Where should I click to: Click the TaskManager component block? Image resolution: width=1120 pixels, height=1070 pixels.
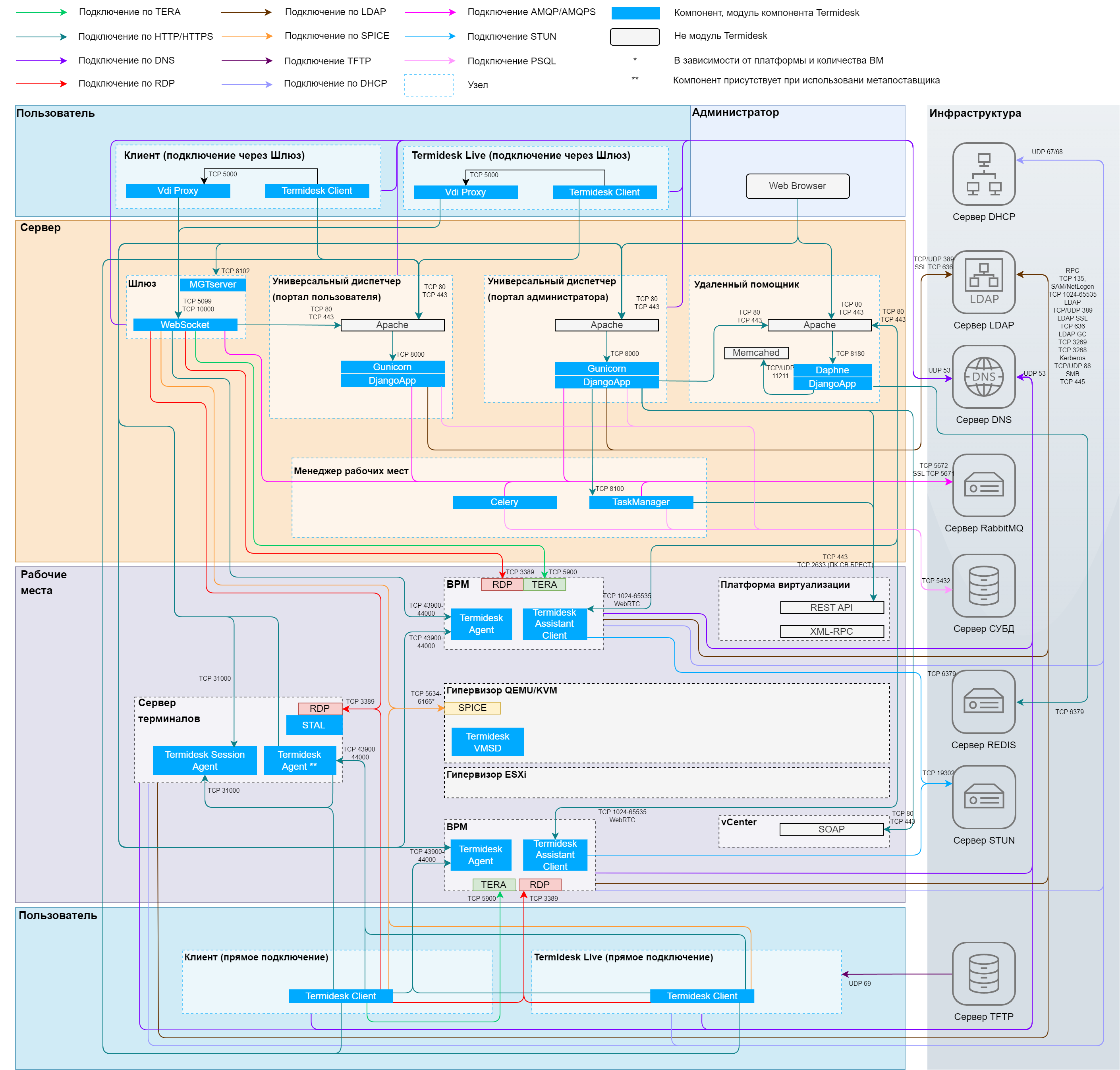point(640,502)
